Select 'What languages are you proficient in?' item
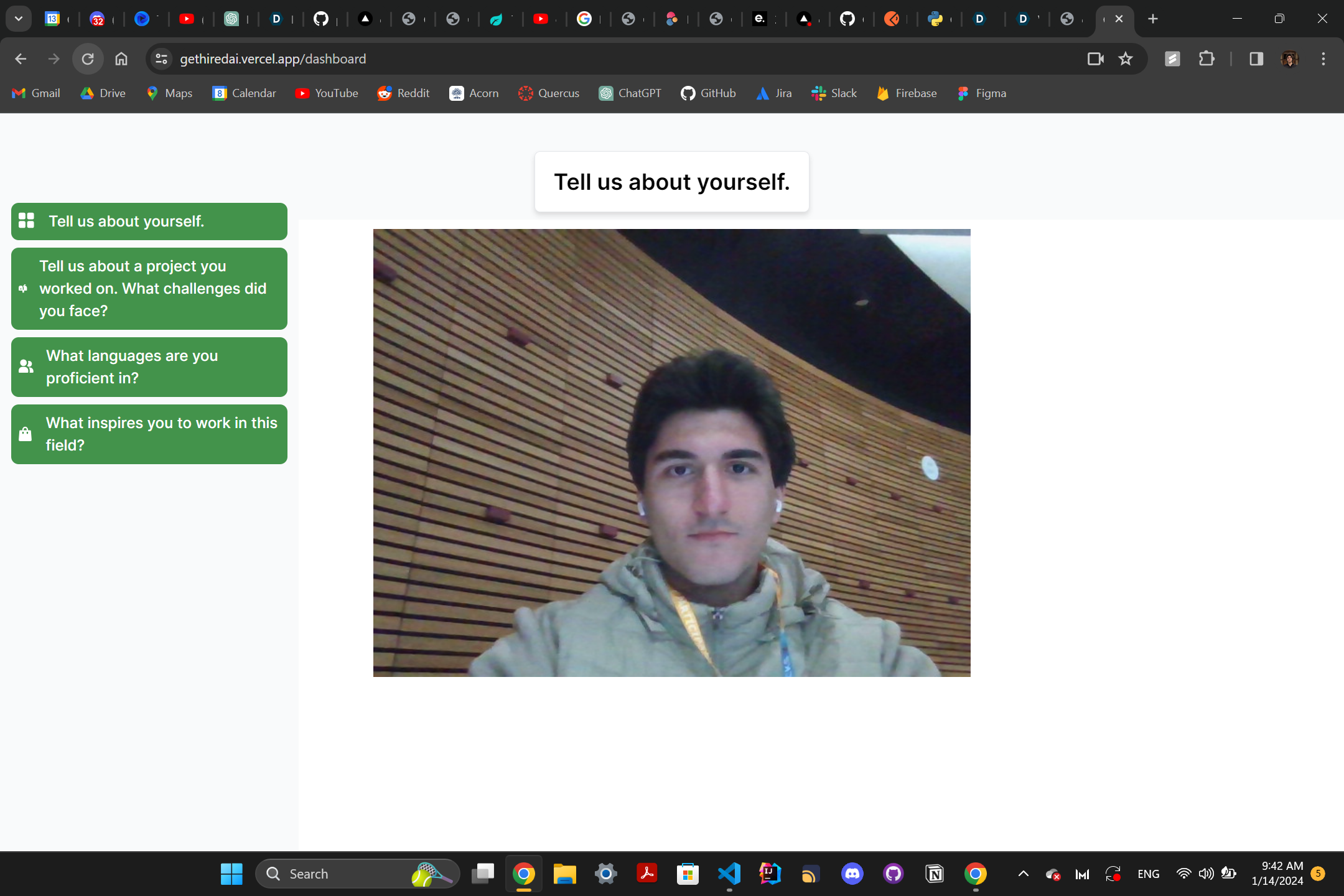Viewport: 1344px width, 896px height. point(149,367)
